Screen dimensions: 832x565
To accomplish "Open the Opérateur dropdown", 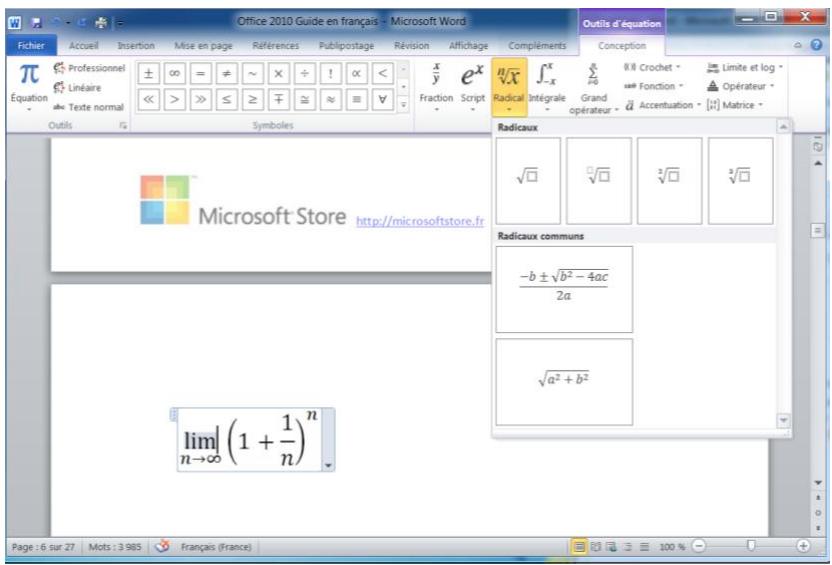I will click(x=741, y=86).
